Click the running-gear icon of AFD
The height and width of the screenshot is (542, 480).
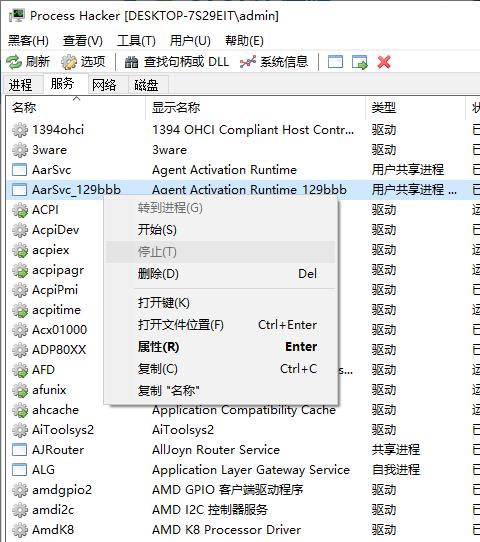20,370
